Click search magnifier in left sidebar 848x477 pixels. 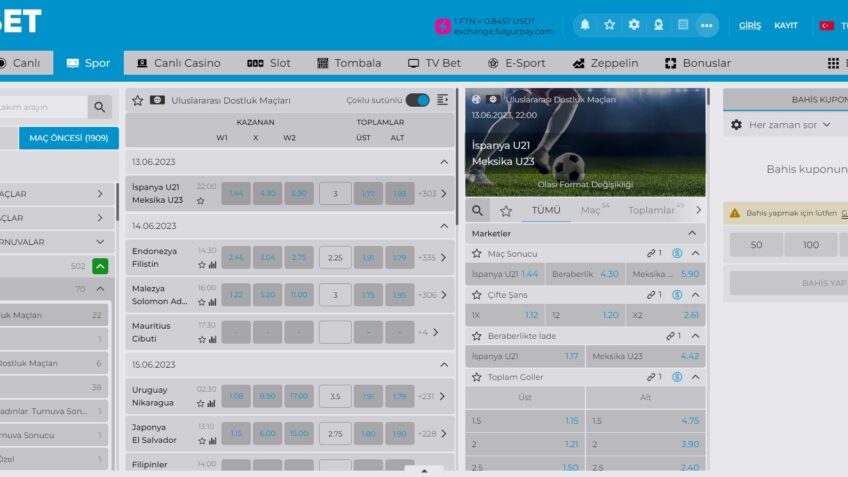100,107
